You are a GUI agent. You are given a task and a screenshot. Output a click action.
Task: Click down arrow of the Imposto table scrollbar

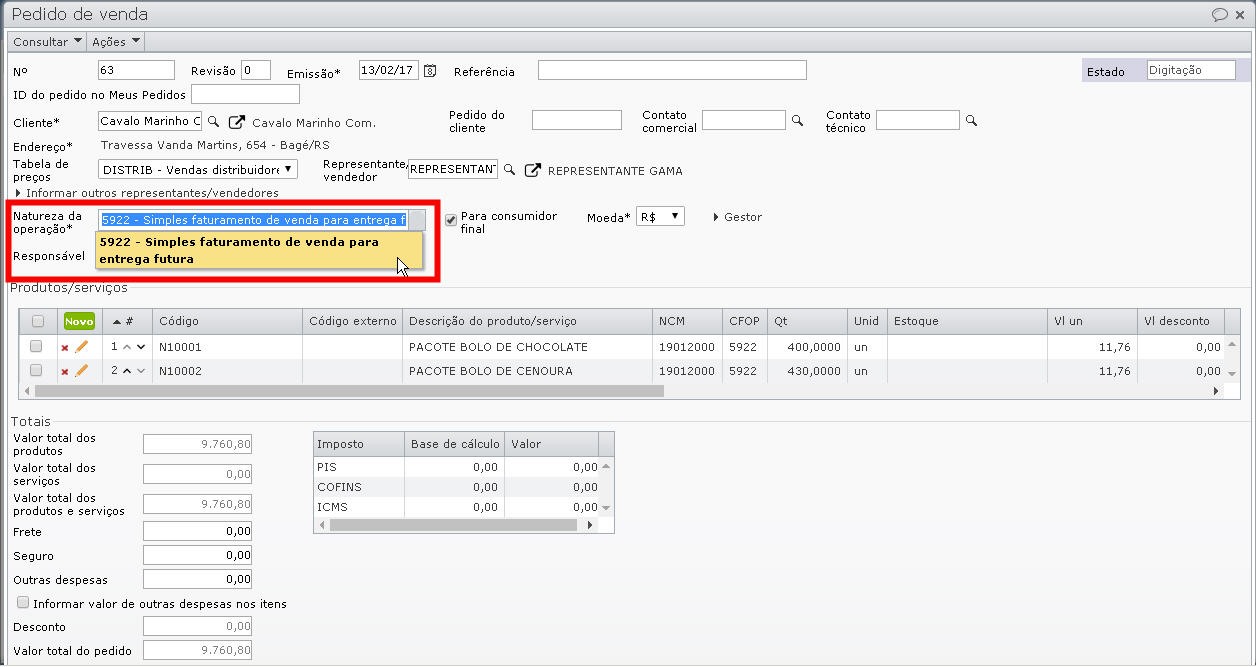[x=606, y=508]
